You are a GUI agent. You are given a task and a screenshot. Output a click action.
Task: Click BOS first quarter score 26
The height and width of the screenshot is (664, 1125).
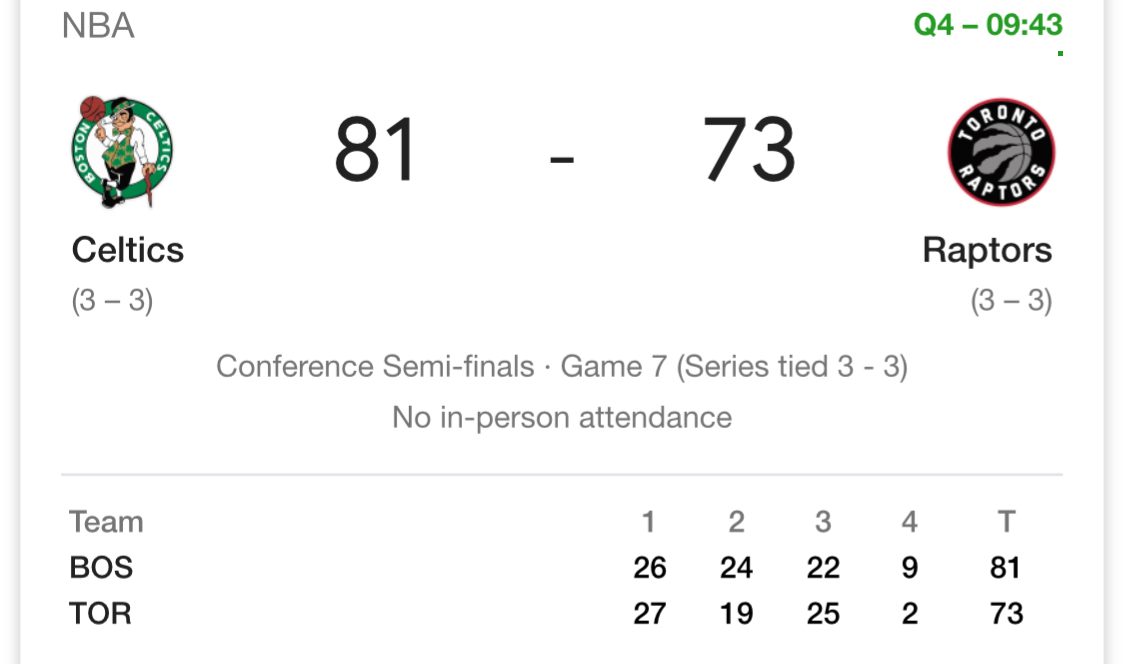click(649, 568)
